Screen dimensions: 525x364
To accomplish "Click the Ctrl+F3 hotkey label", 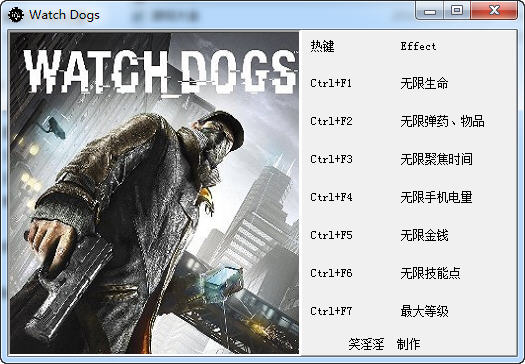I will pyautogui.click(x=331, y=159).
